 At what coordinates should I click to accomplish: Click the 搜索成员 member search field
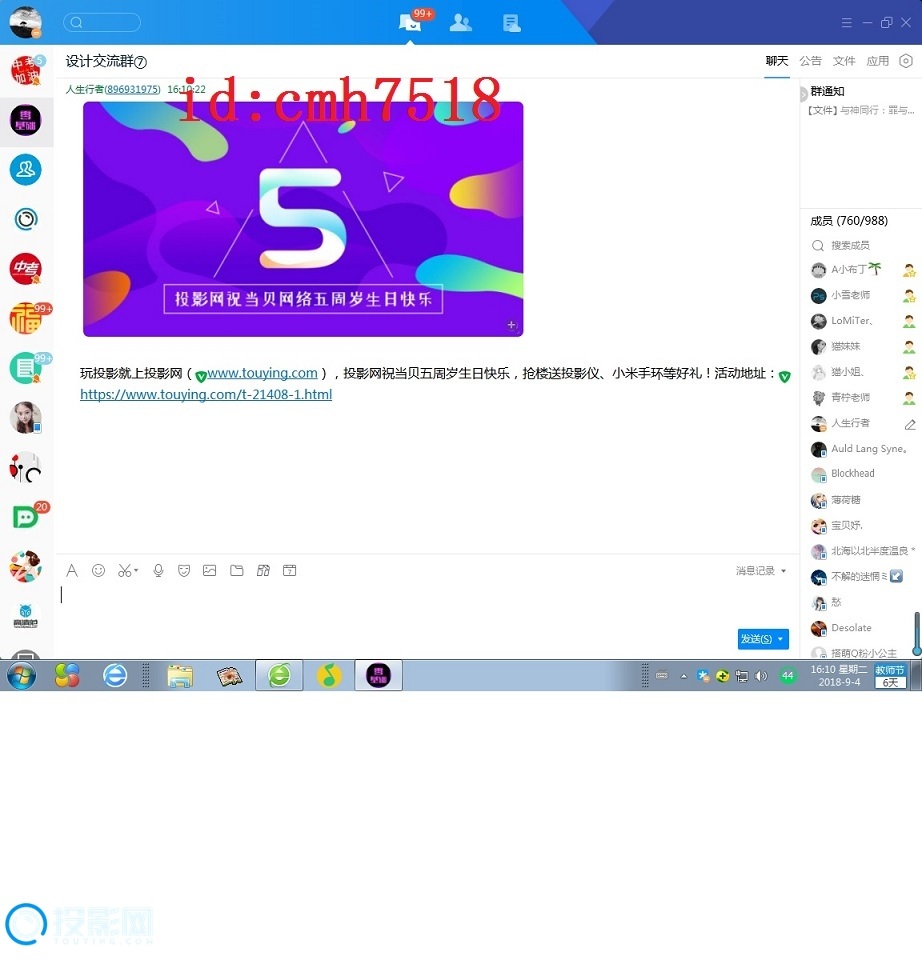pyautogui.click(x=861, y=245)
